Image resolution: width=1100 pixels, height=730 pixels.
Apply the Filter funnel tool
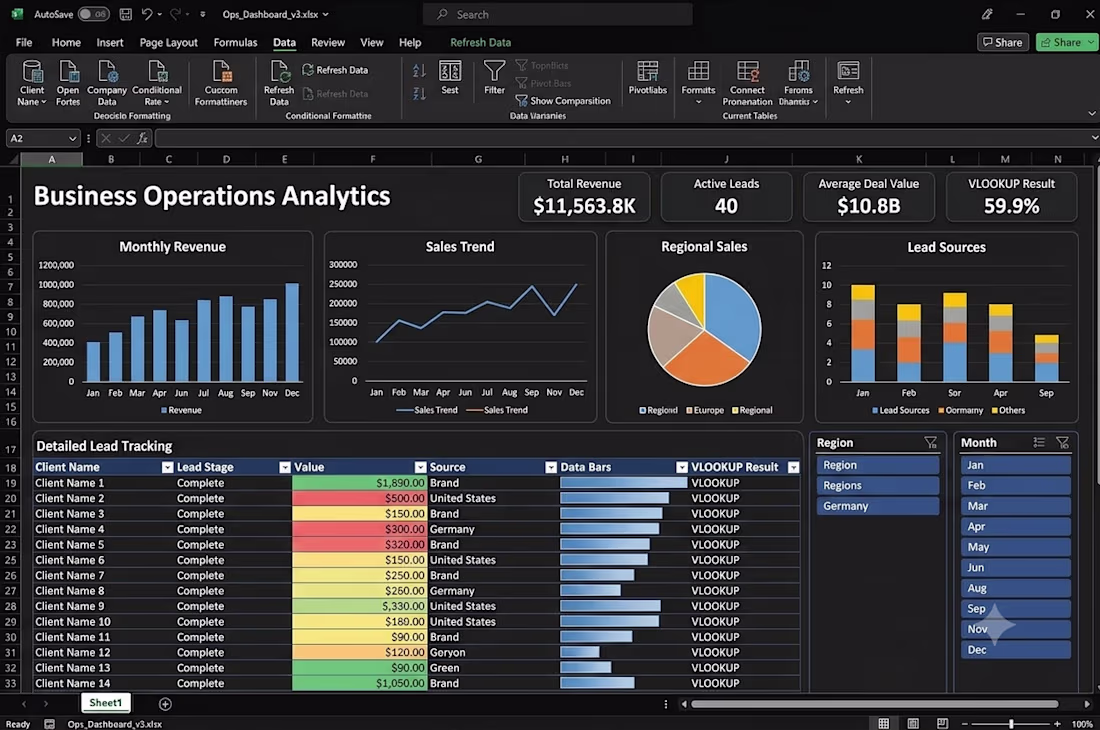tap(495, 77)
